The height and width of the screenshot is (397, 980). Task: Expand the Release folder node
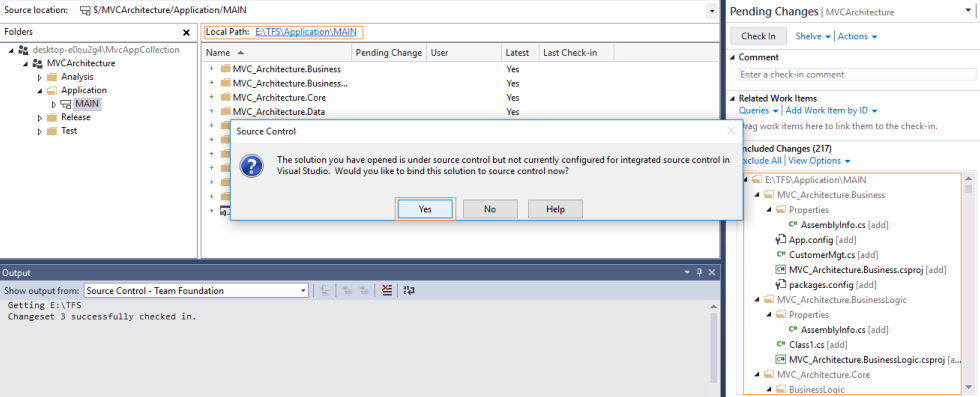40,118
